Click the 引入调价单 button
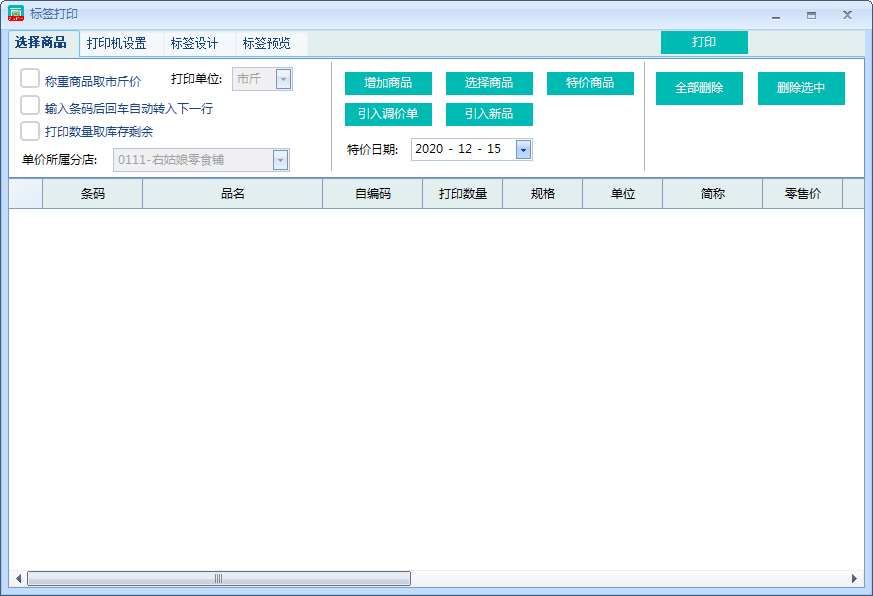The height and width of the screenshot is (596, 873). click(388, 114)
